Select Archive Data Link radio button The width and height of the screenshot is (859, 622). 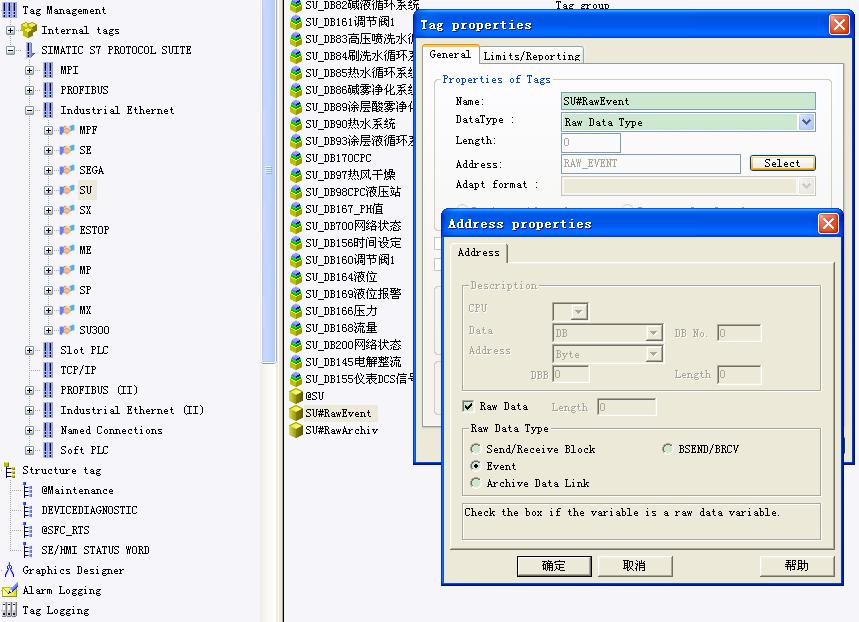point(475,483)
